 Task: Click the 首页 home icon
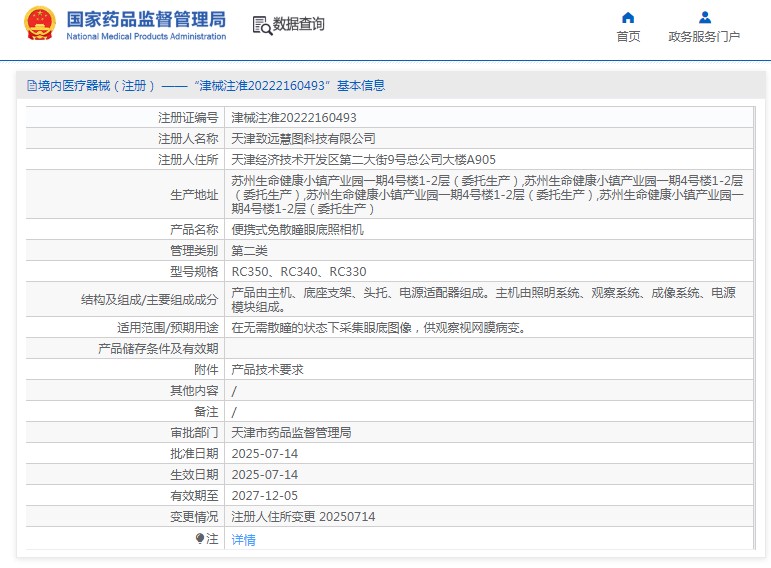[628, 18]
